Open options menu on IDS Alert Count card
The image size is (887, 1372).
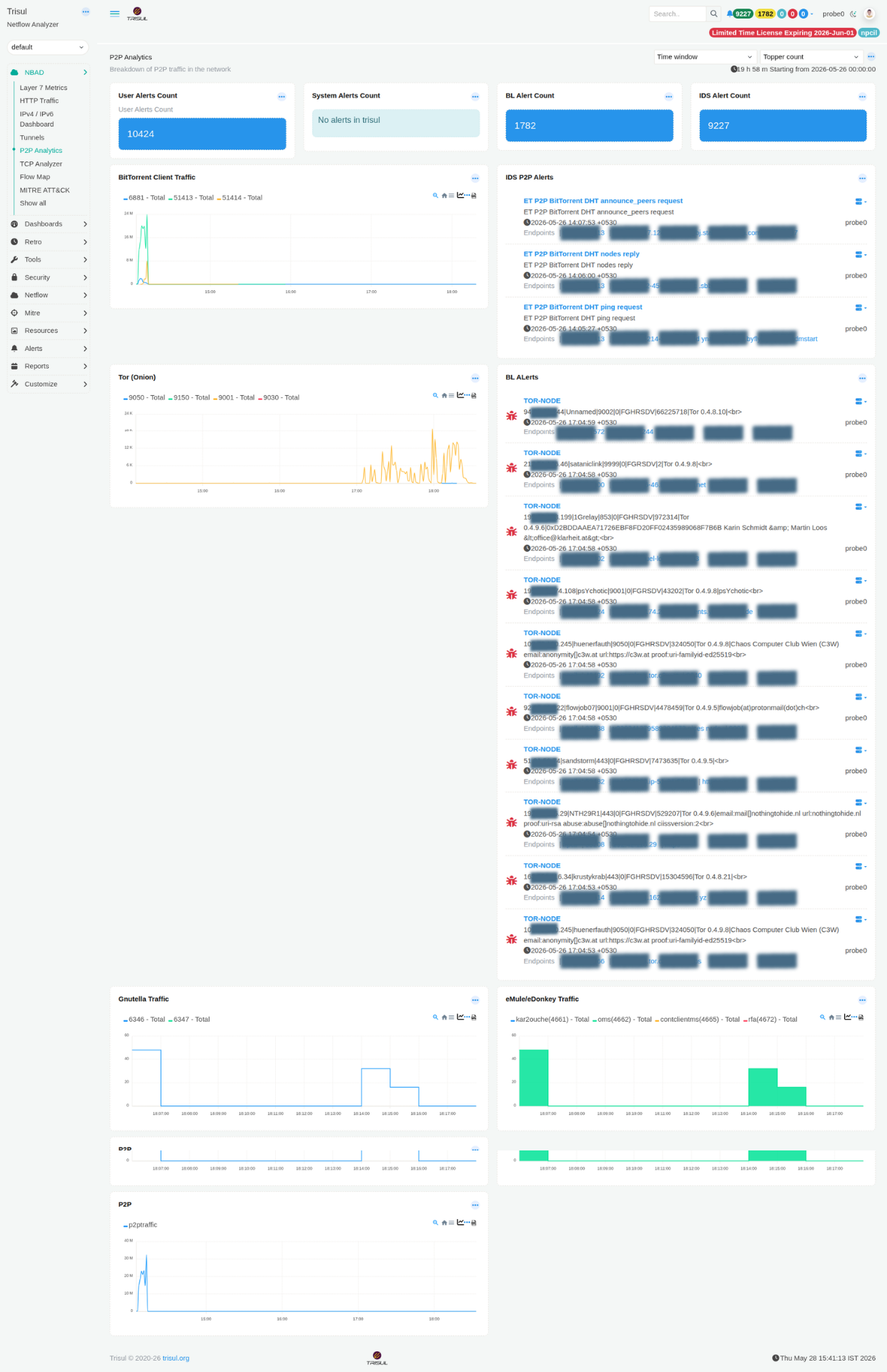point(863,96)
